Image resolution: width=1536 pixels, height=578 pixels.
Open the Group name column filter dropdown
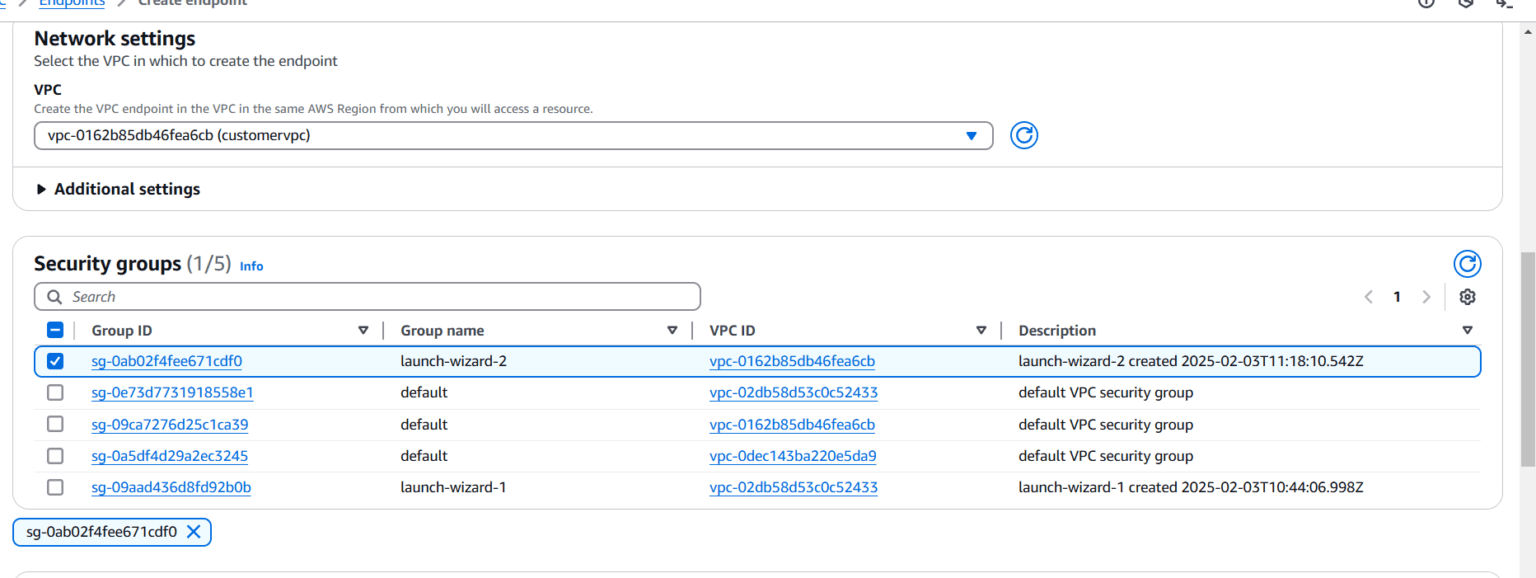point(671,329)
